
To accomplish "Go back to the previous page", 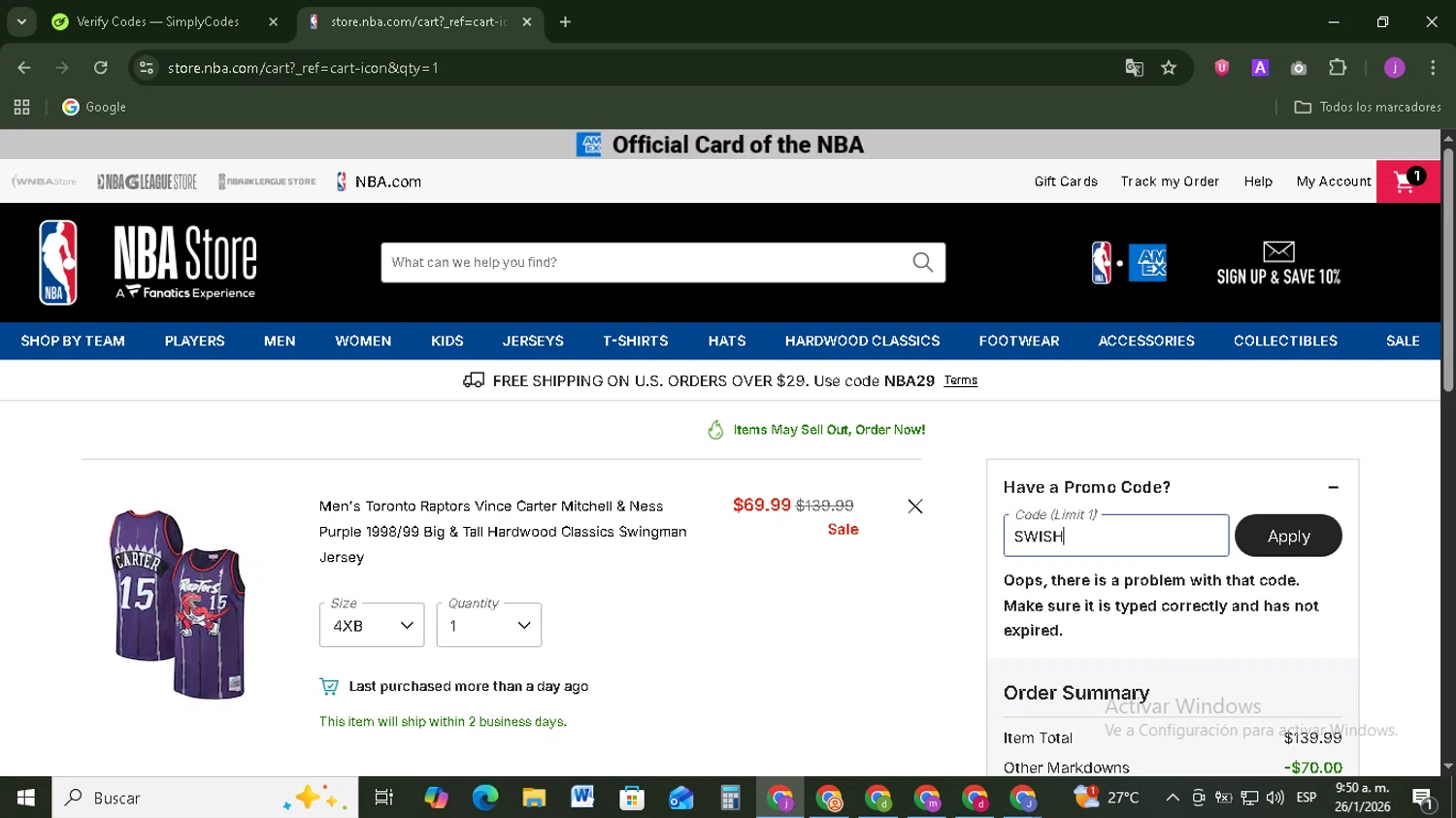I will (24, 68).
